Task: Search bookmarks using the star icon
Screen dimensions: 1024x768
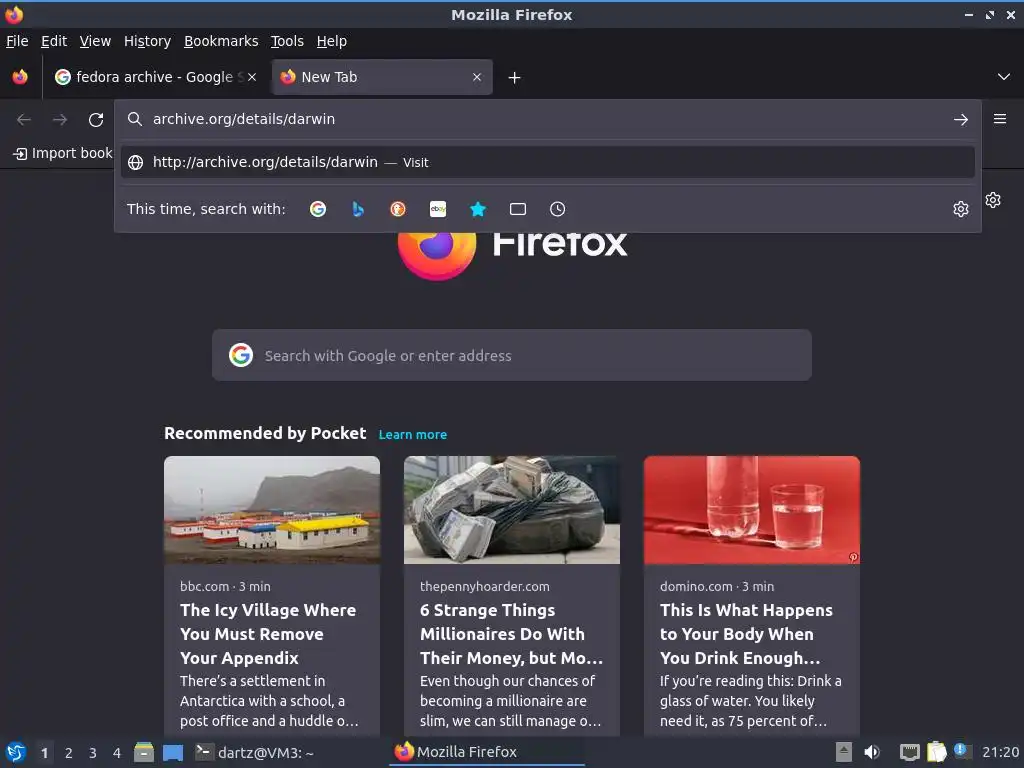Action: 478,209
